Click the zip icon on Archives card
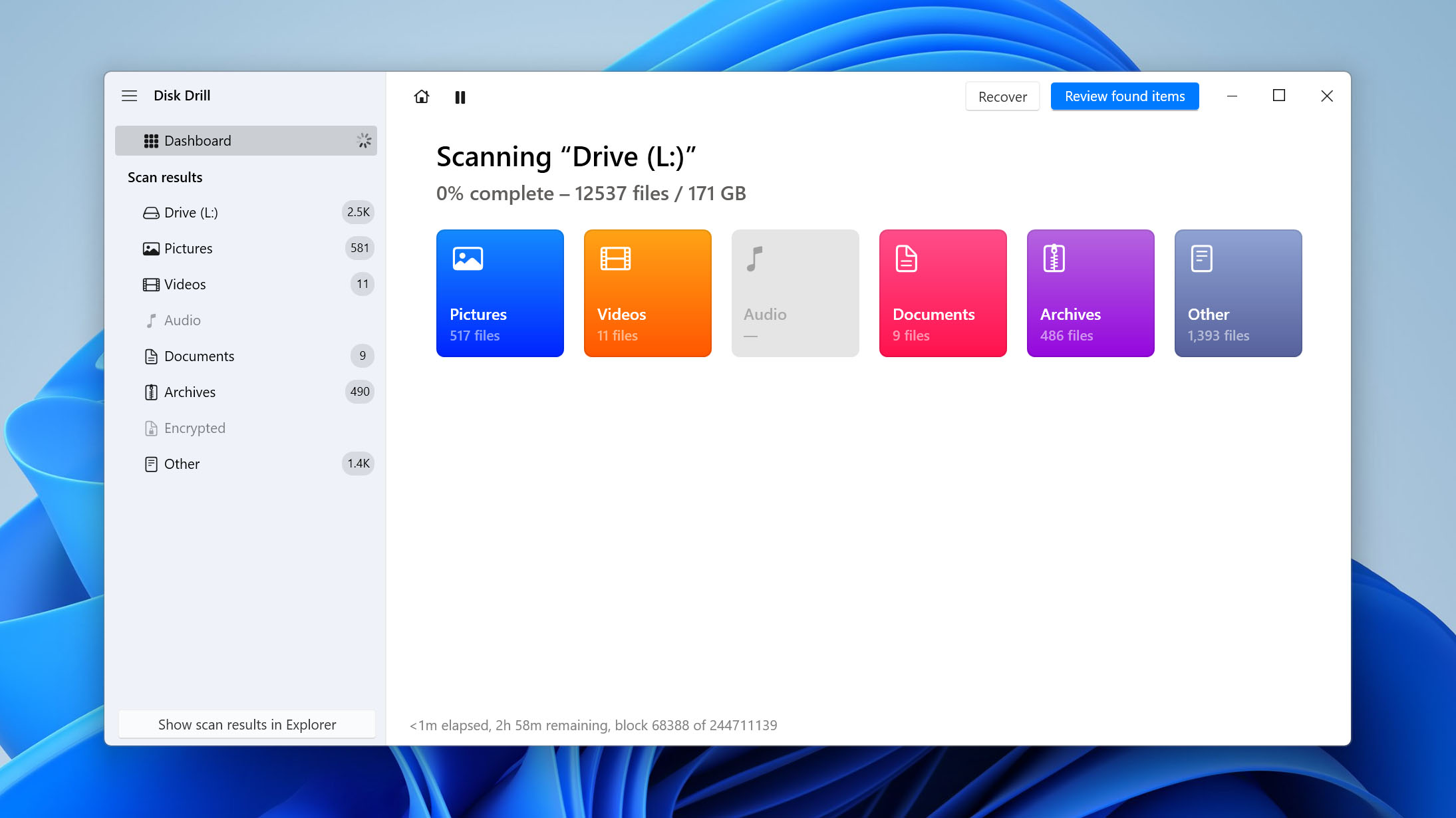Image resolution: width=1456 pixels, height=818 pixels. pos(1054,259)
